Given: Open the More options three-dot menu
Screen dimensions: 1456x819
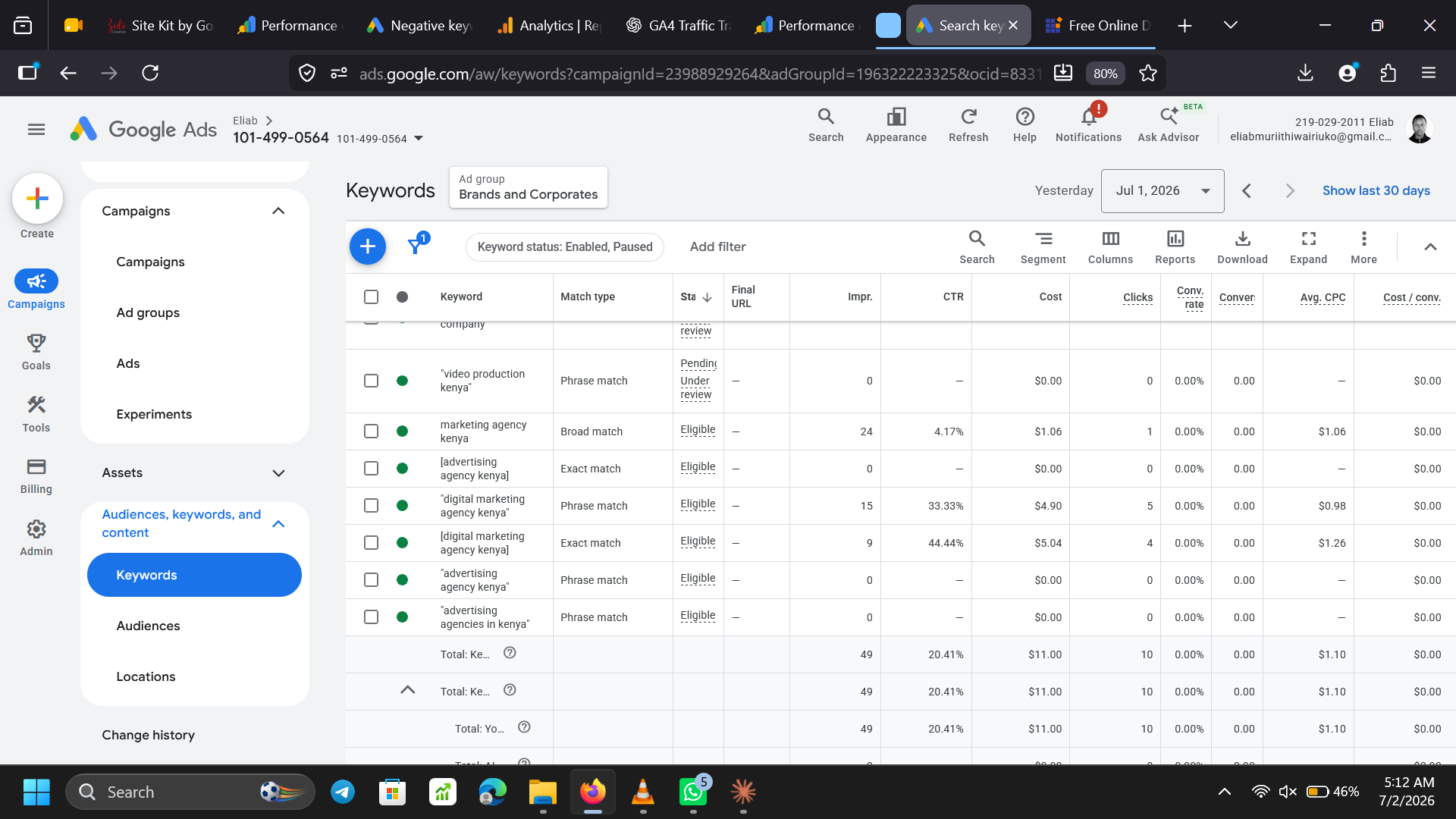Looking at the screenshot, I should (1363, 247).
